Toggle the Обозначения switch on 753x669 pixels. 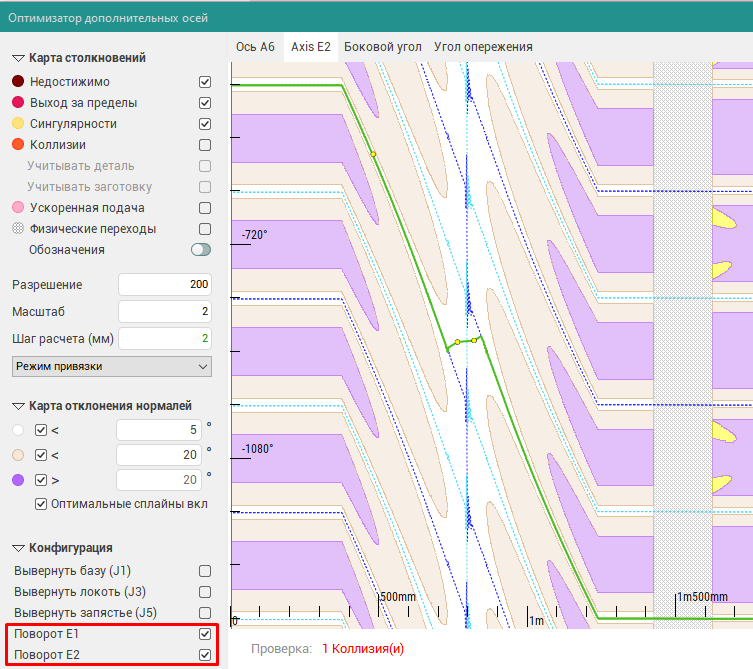pyautogui.click(x=201, y=250)
